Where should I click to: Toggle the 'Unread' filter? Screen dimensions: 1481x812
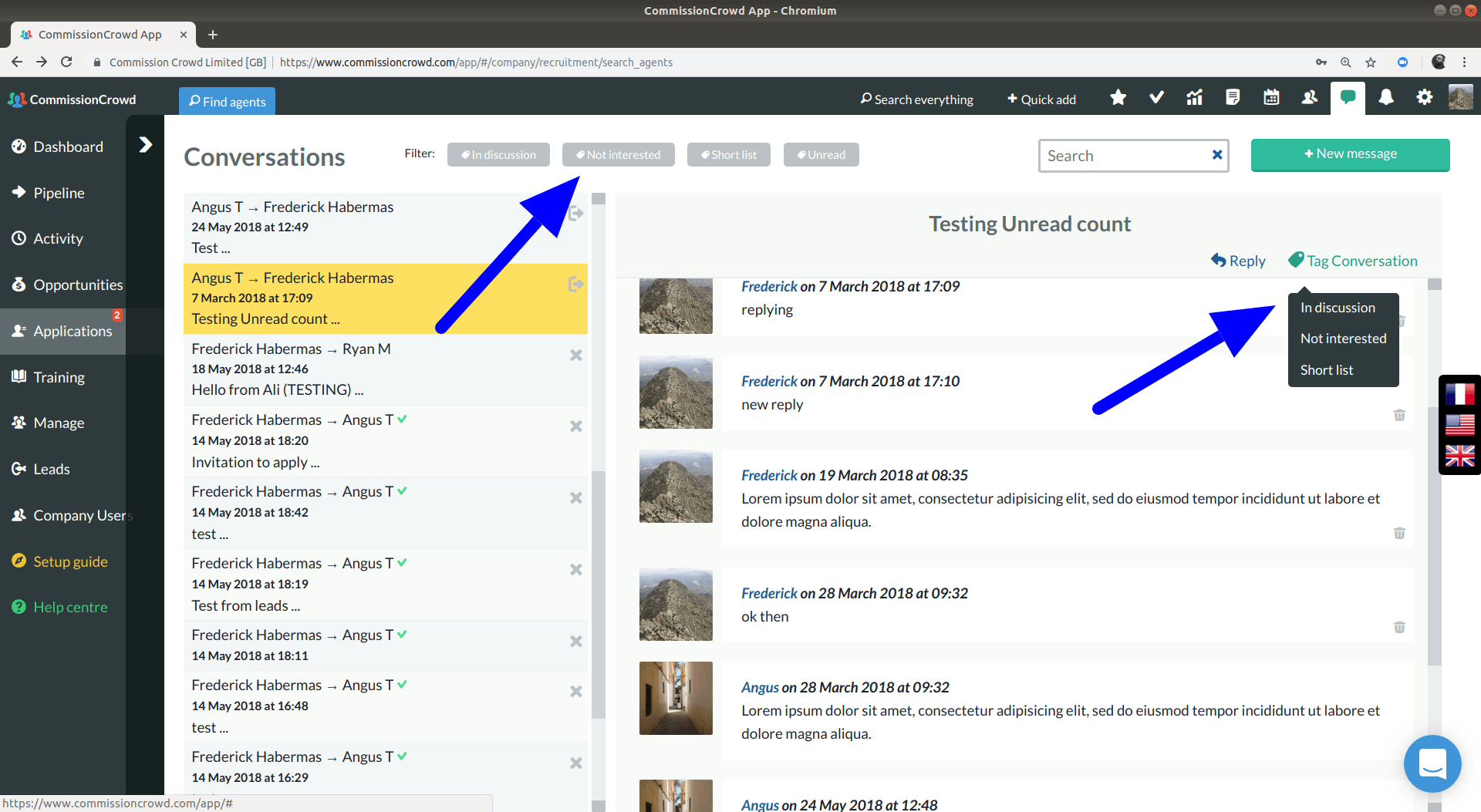click(x=821, y=155)
